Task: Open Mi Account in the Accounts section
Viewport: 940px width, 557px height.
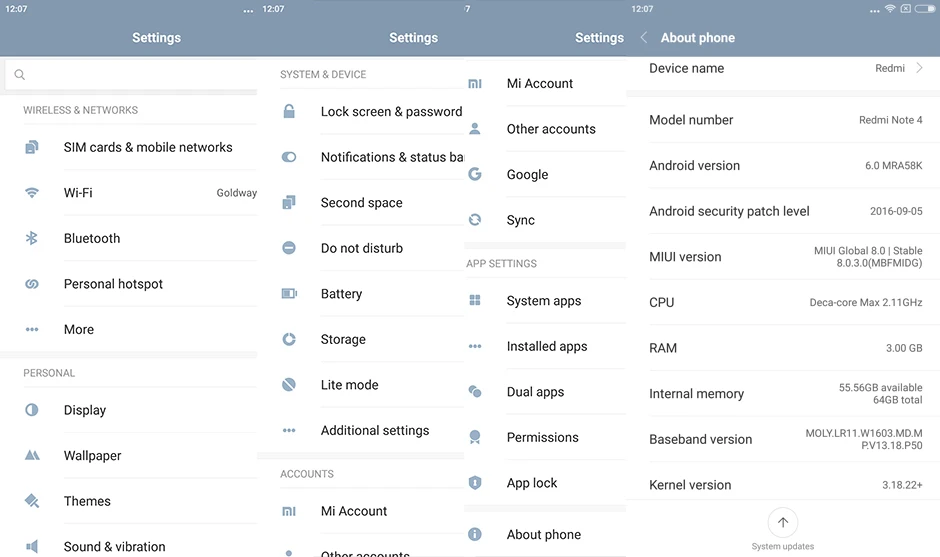Action: tap(361, 511)
